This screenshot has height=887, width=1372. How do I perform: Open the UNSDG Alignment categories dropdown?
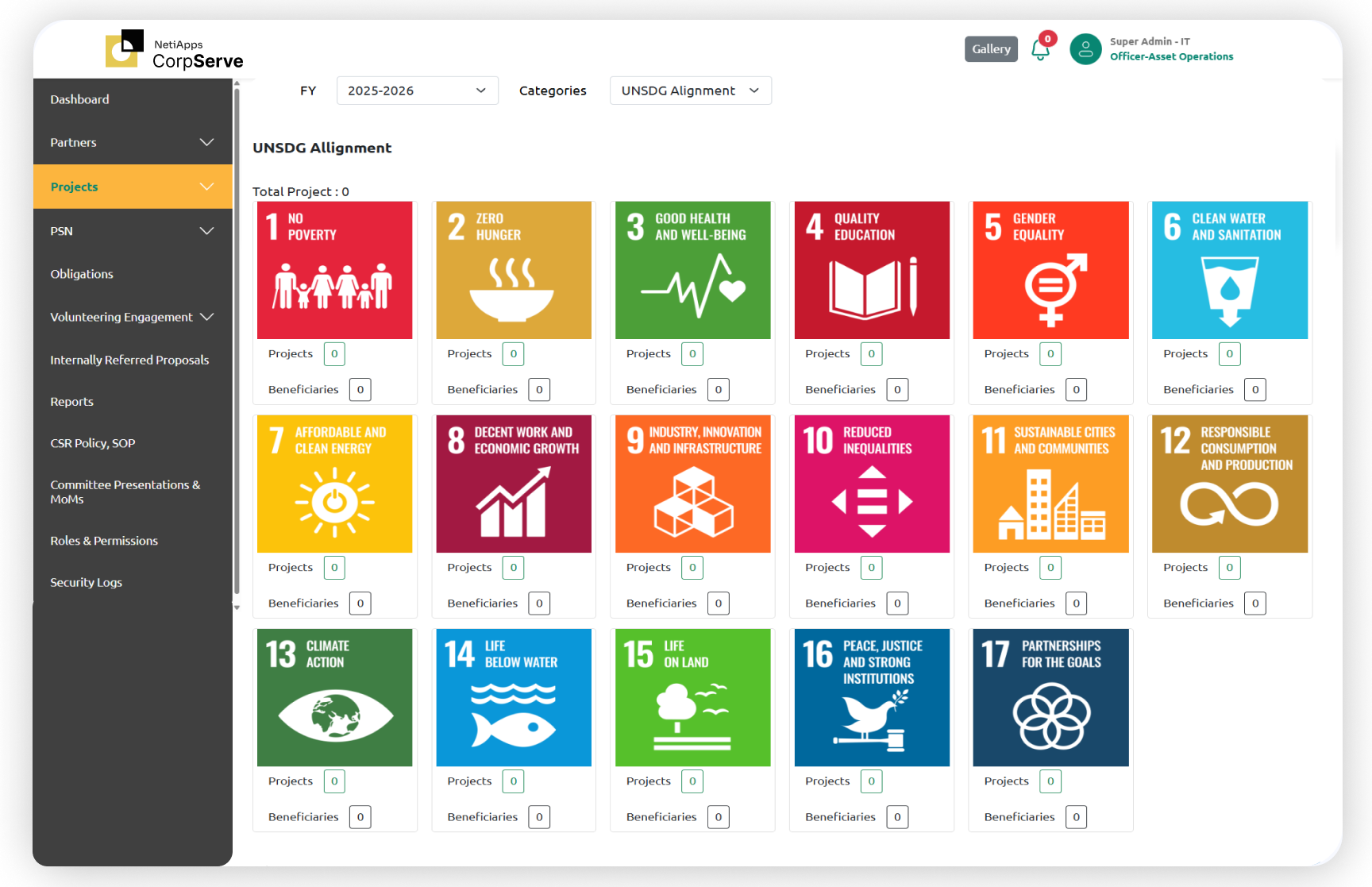click(x=690, y=91)
